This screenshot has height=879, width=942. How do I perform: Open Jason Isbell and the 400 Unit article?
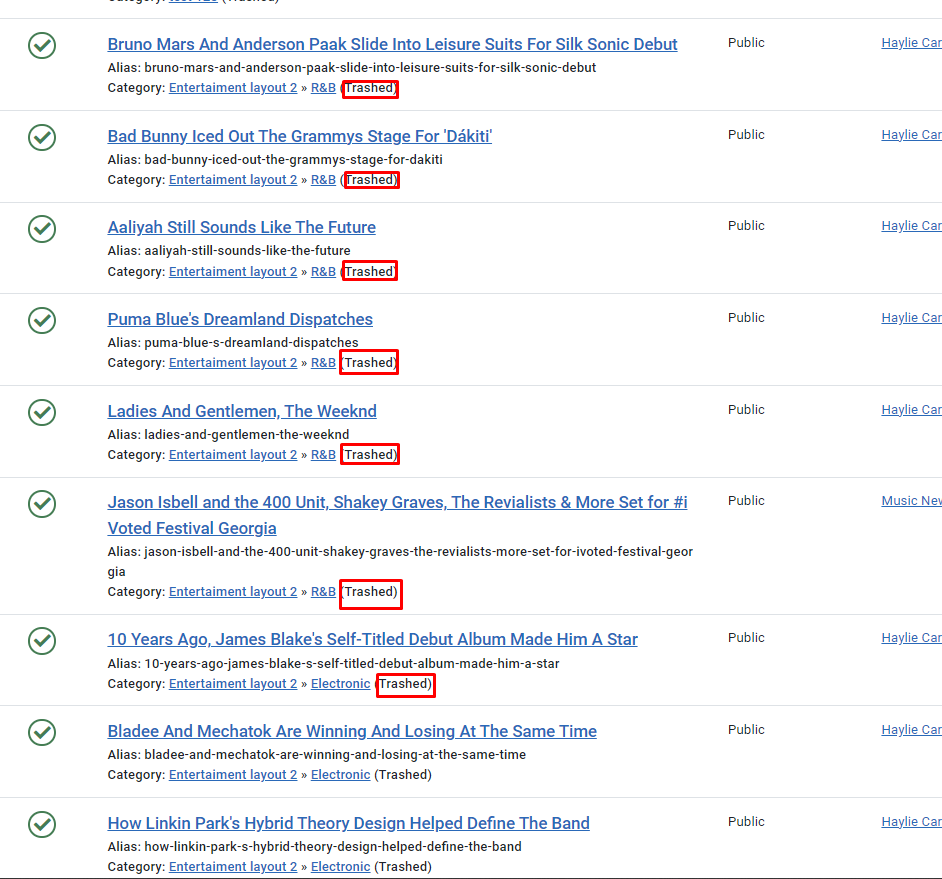397,515
